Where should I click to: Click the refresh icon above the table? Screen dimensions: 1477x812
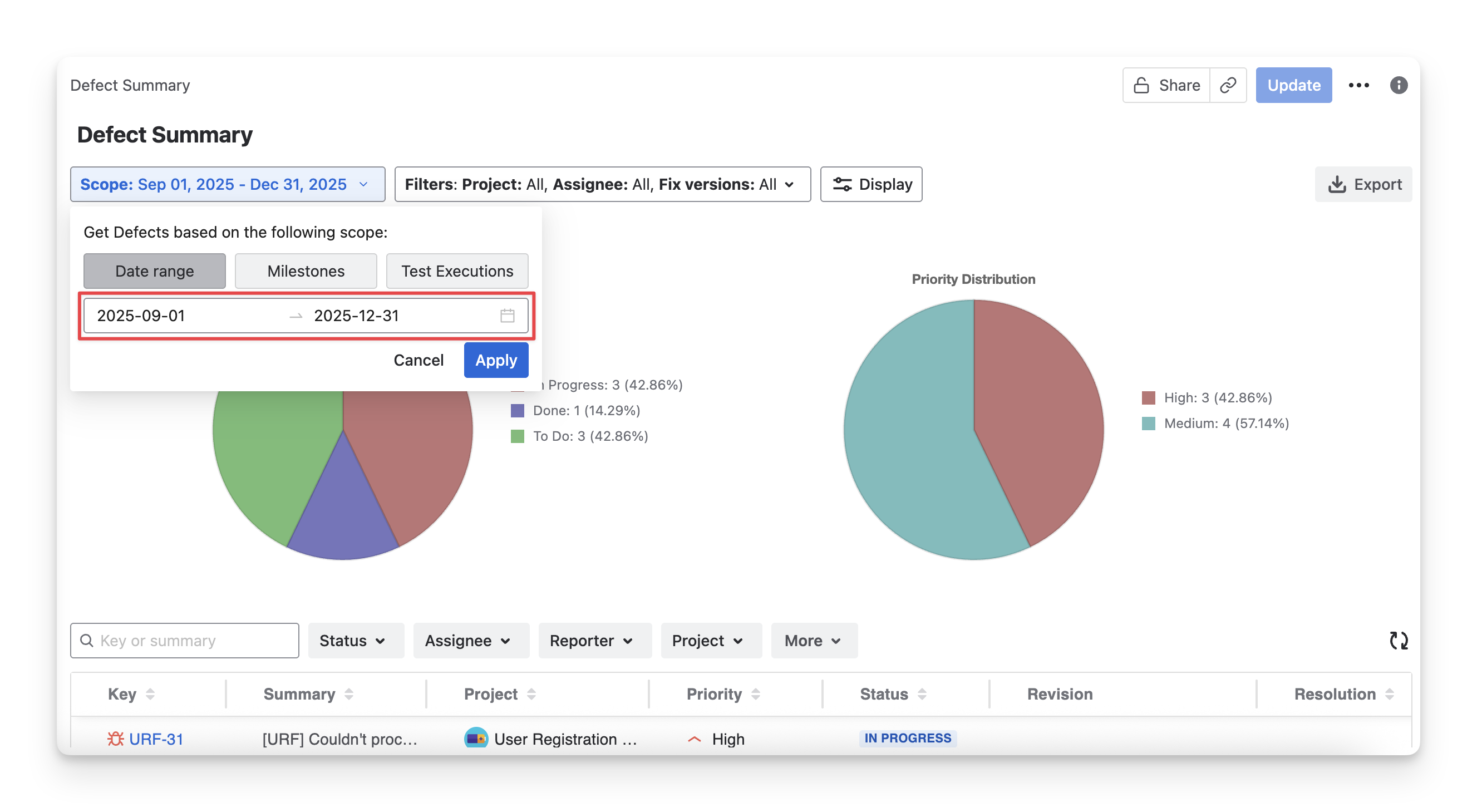(x=1399, y=641)
